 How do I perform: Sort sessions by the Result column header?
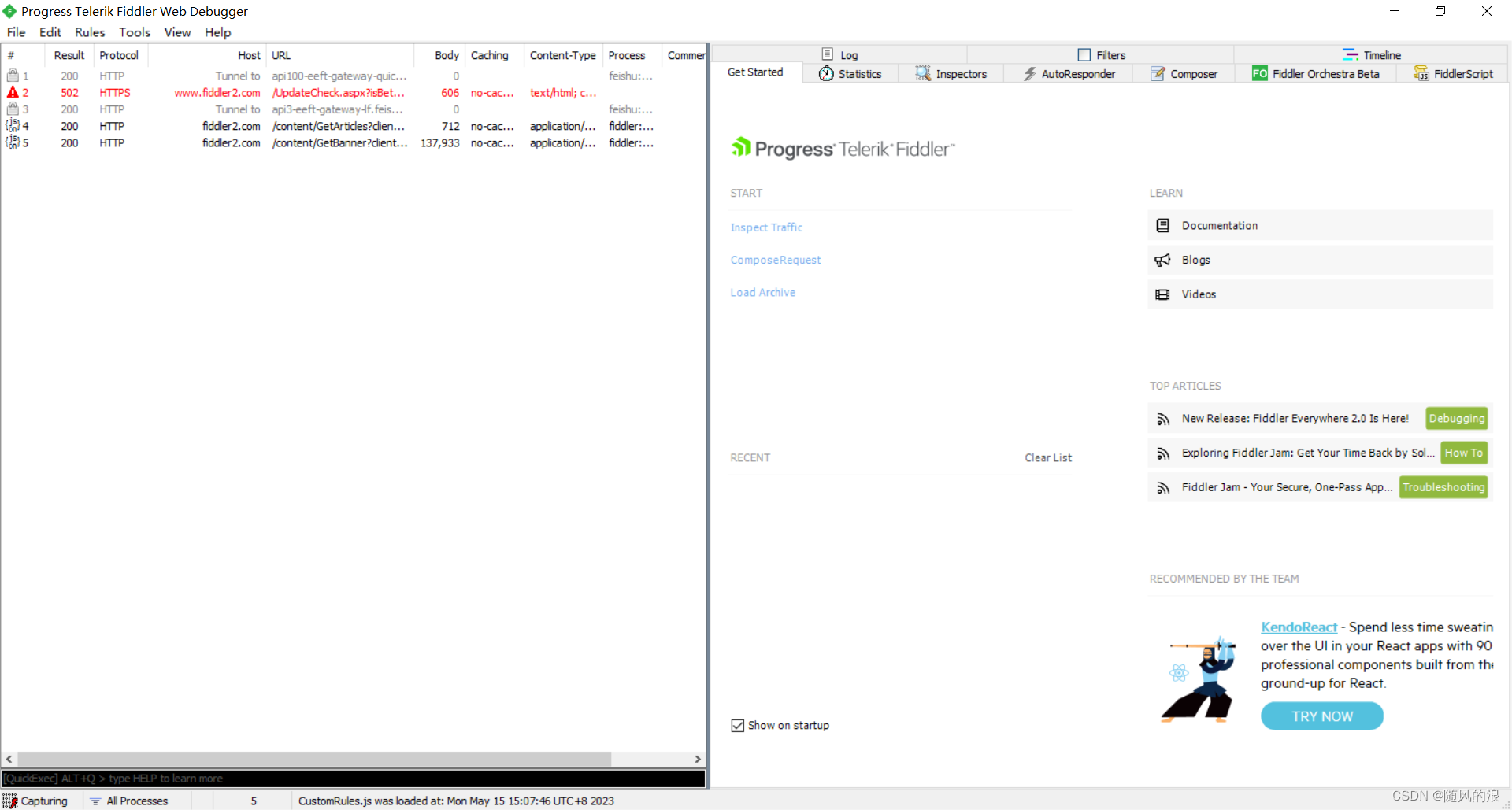pos(69,55)
